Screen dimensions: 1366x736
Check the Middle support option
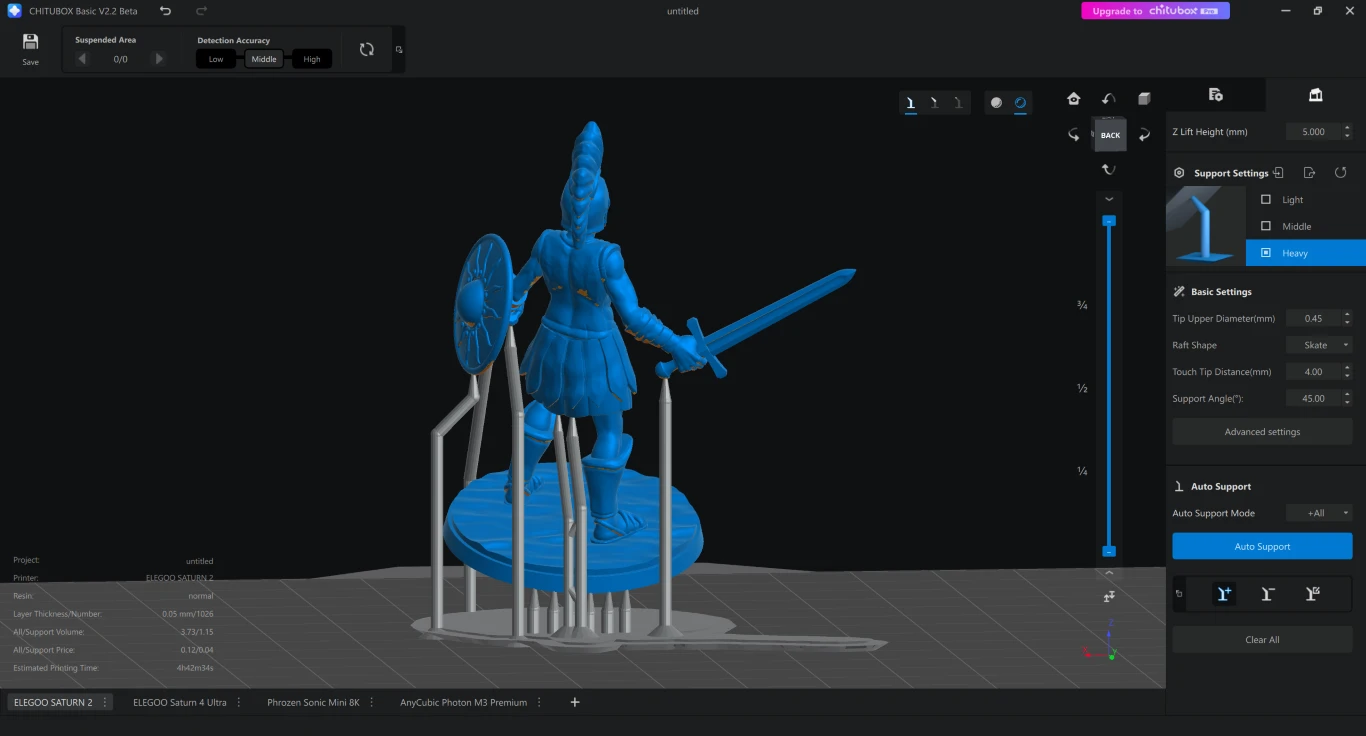1266,226
